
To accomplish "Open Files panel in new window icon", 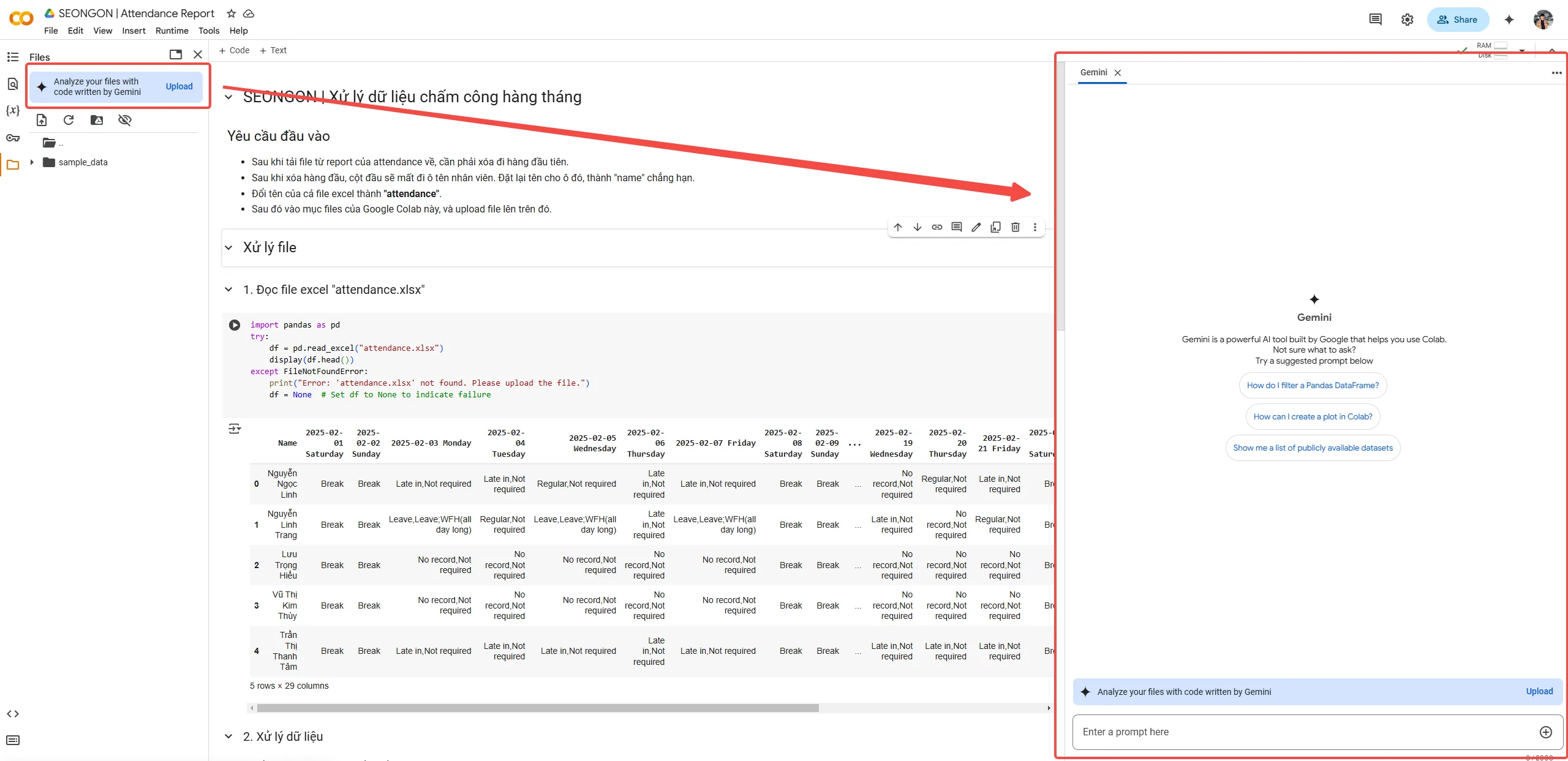I will pyautogui.click(x=176, y=54).
